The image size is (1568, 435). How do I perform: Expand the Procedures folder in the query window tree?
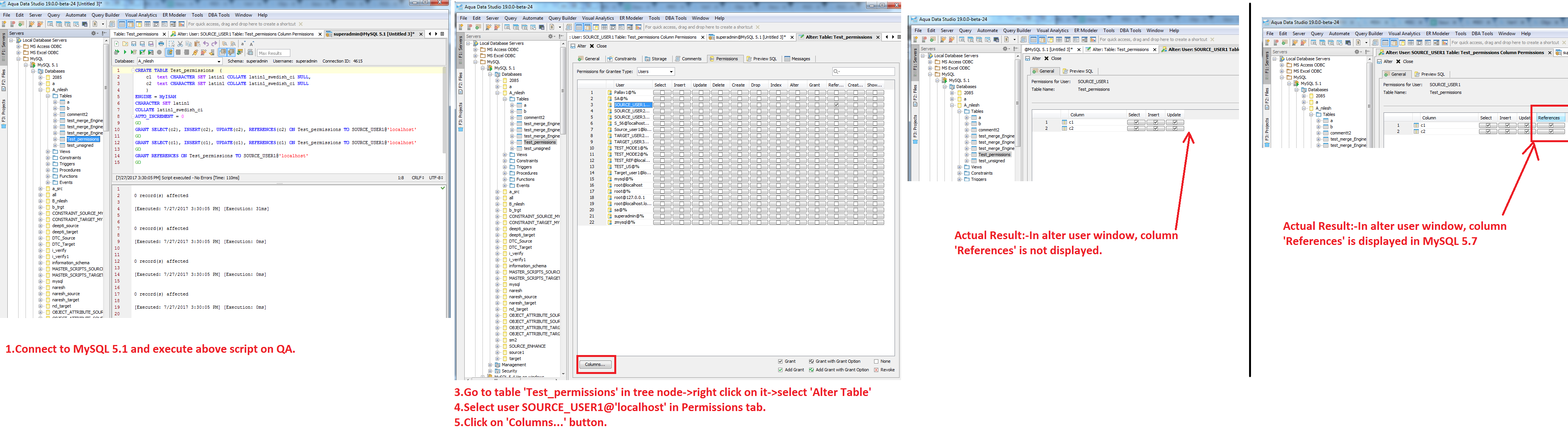pyautogui.click(x=48, y=170)
